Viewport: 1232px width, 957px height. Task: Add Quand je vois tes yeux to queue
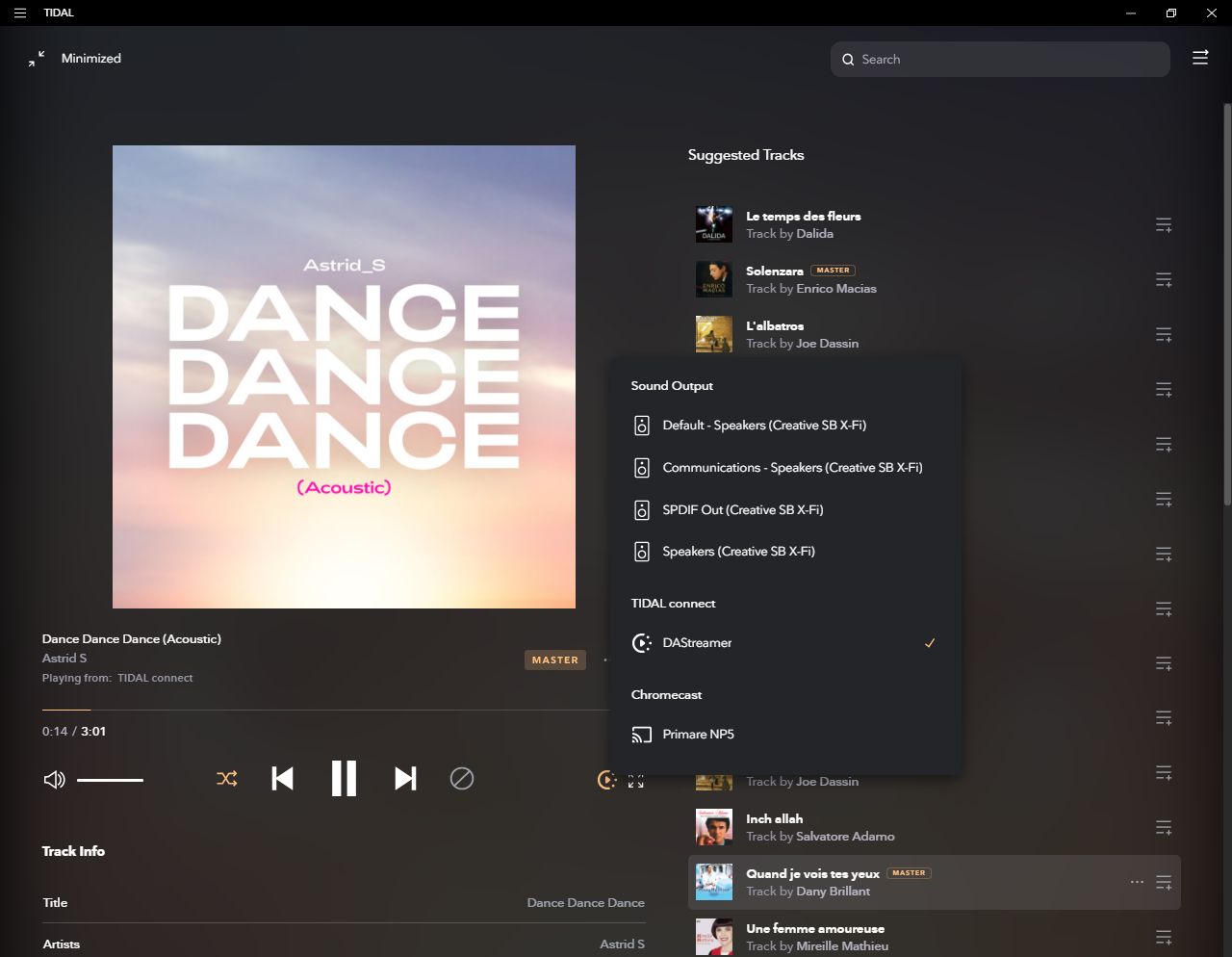pos(1164,883)
